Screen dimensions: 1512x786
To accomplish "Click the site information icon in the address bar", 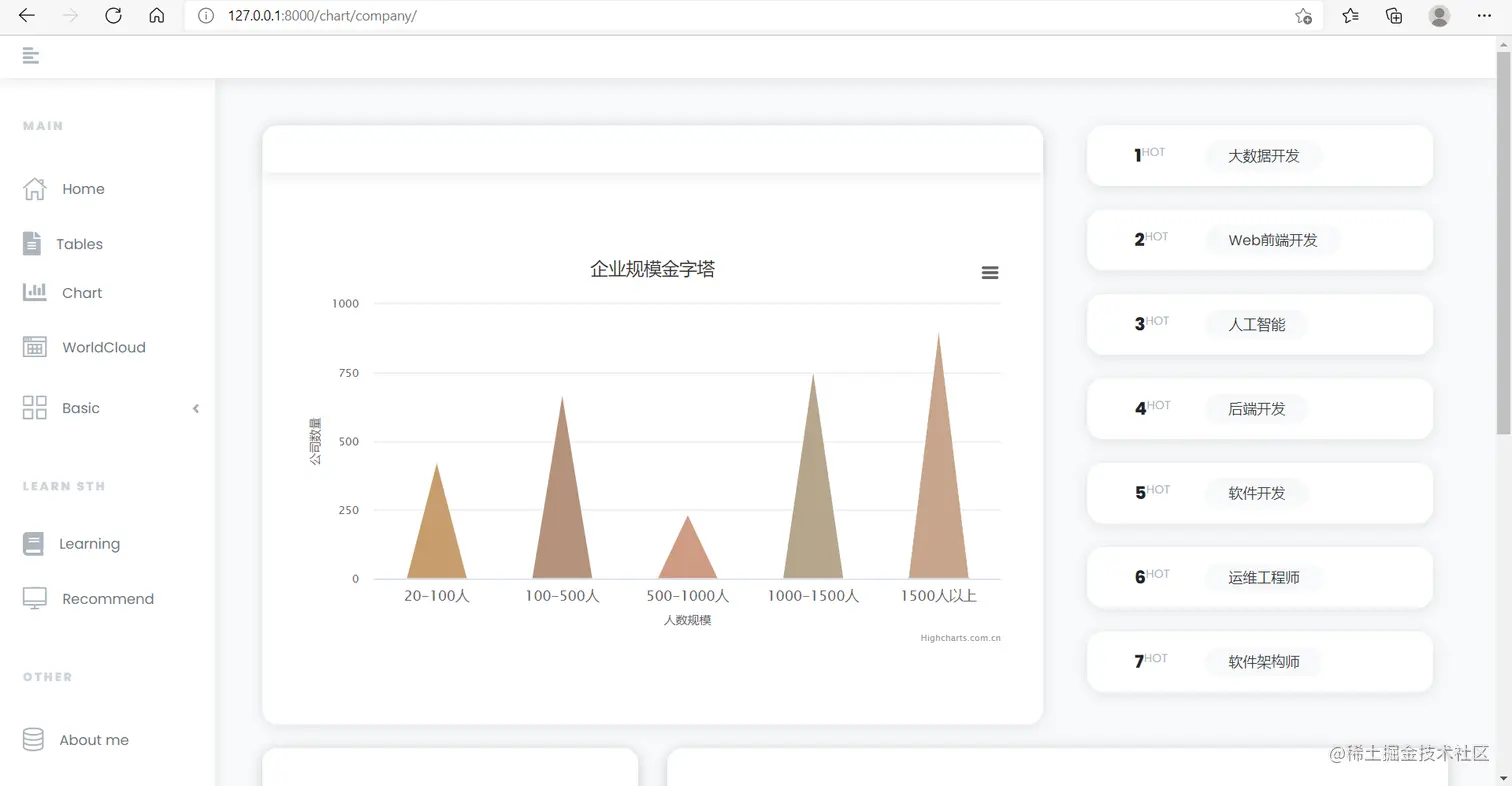I will (x=206, y=16).
